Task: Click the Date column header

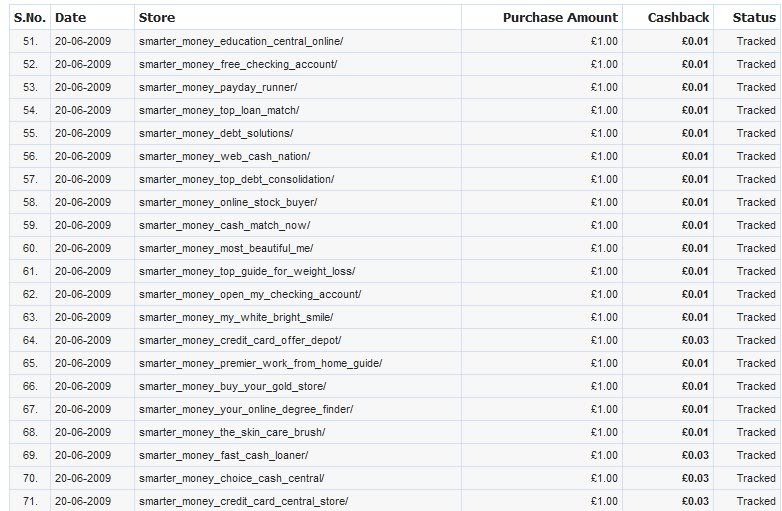Action: (x=70, y=18)
